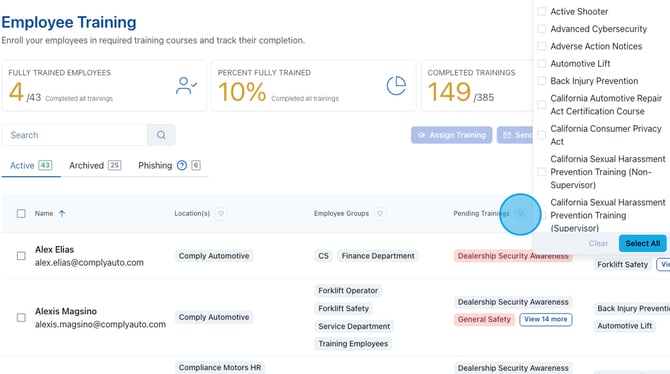Click Comply Automotive tag in Alexis Magsino row

point(214,317)
